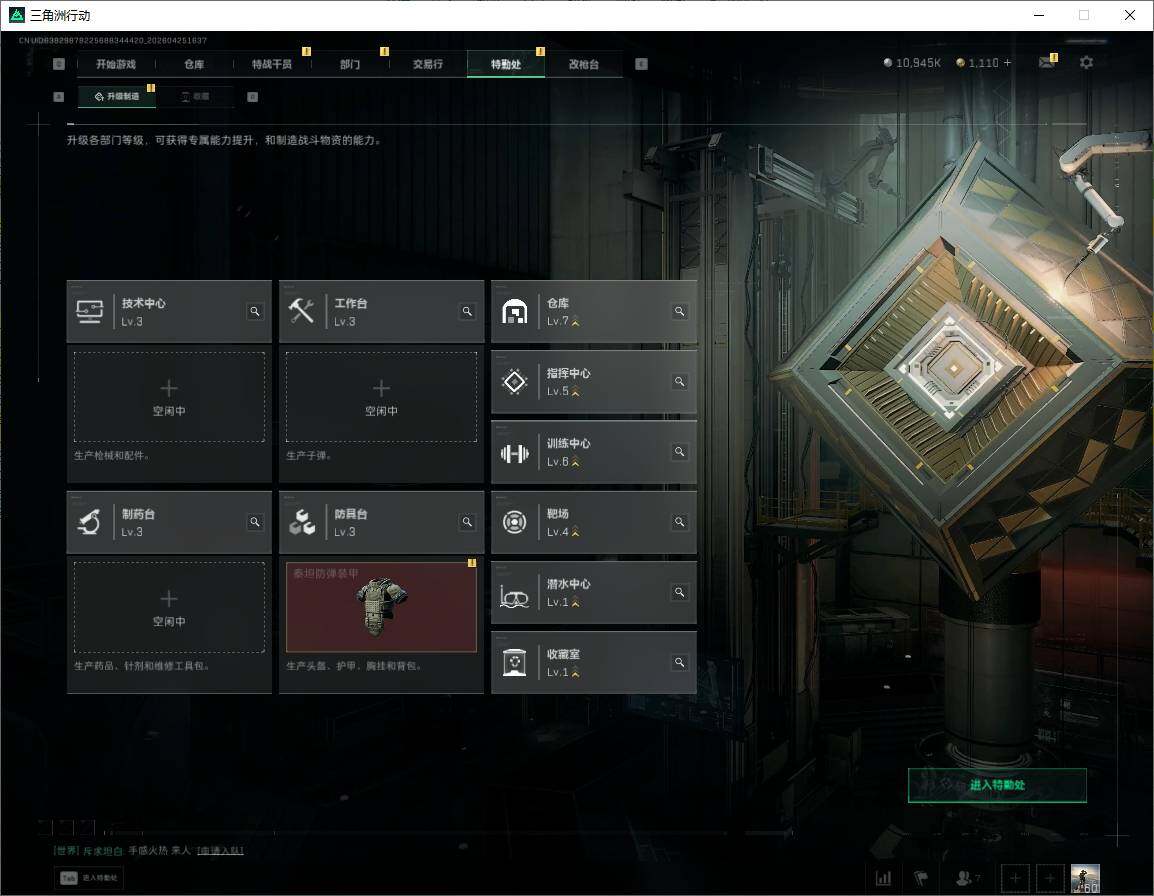This screenshot has width=1154, height=896.
Task: Click the 收藏室 display case icon
Action: (514, 663)
